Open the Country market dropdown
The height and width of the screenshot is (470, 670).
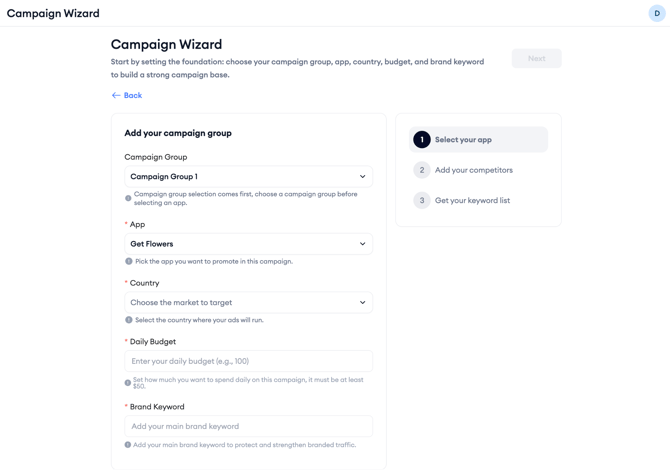click(x=248, y=302)
